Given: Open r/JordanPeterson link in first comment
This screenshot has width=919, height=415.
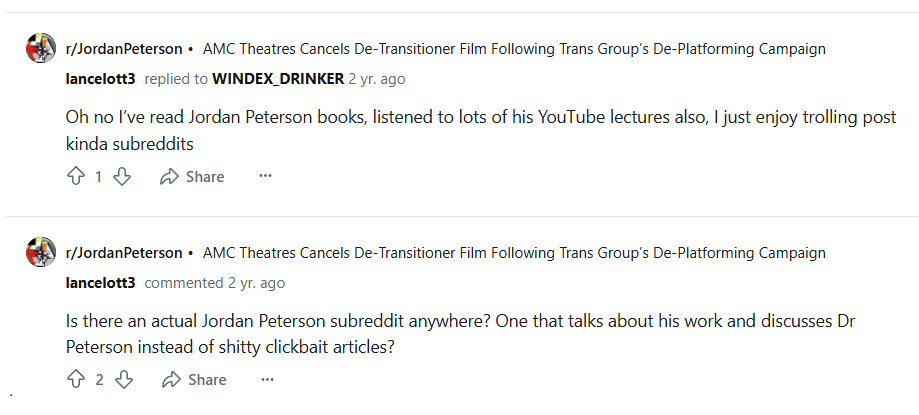Looking at the screenshot, I should (124, 49).
